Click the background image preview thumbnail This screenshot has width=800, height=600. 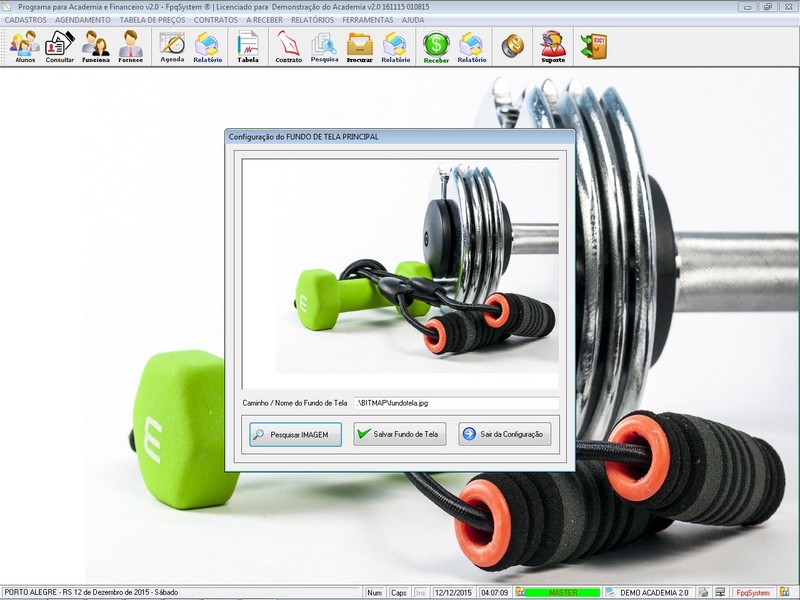click(x=401, y=274)
